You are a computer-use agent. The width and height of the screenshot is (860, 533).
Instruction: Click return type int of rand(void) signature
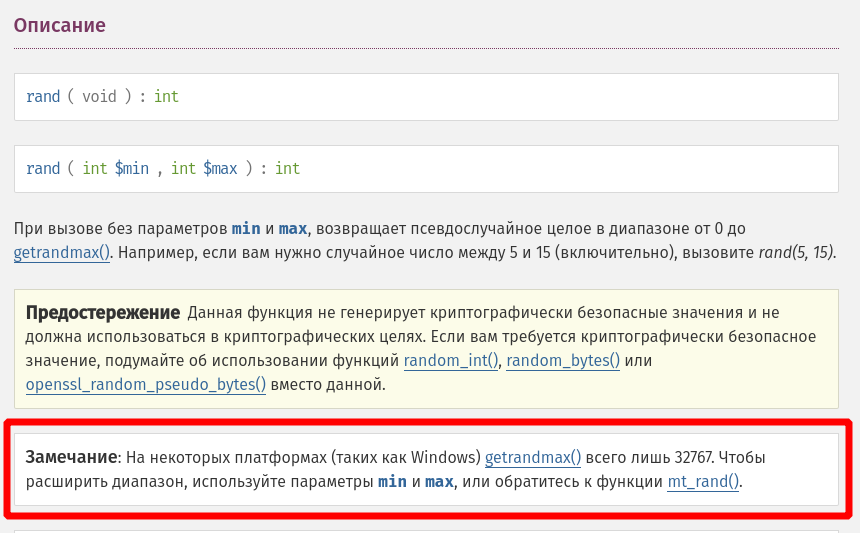pyautogui.click(x=166, y=97)
